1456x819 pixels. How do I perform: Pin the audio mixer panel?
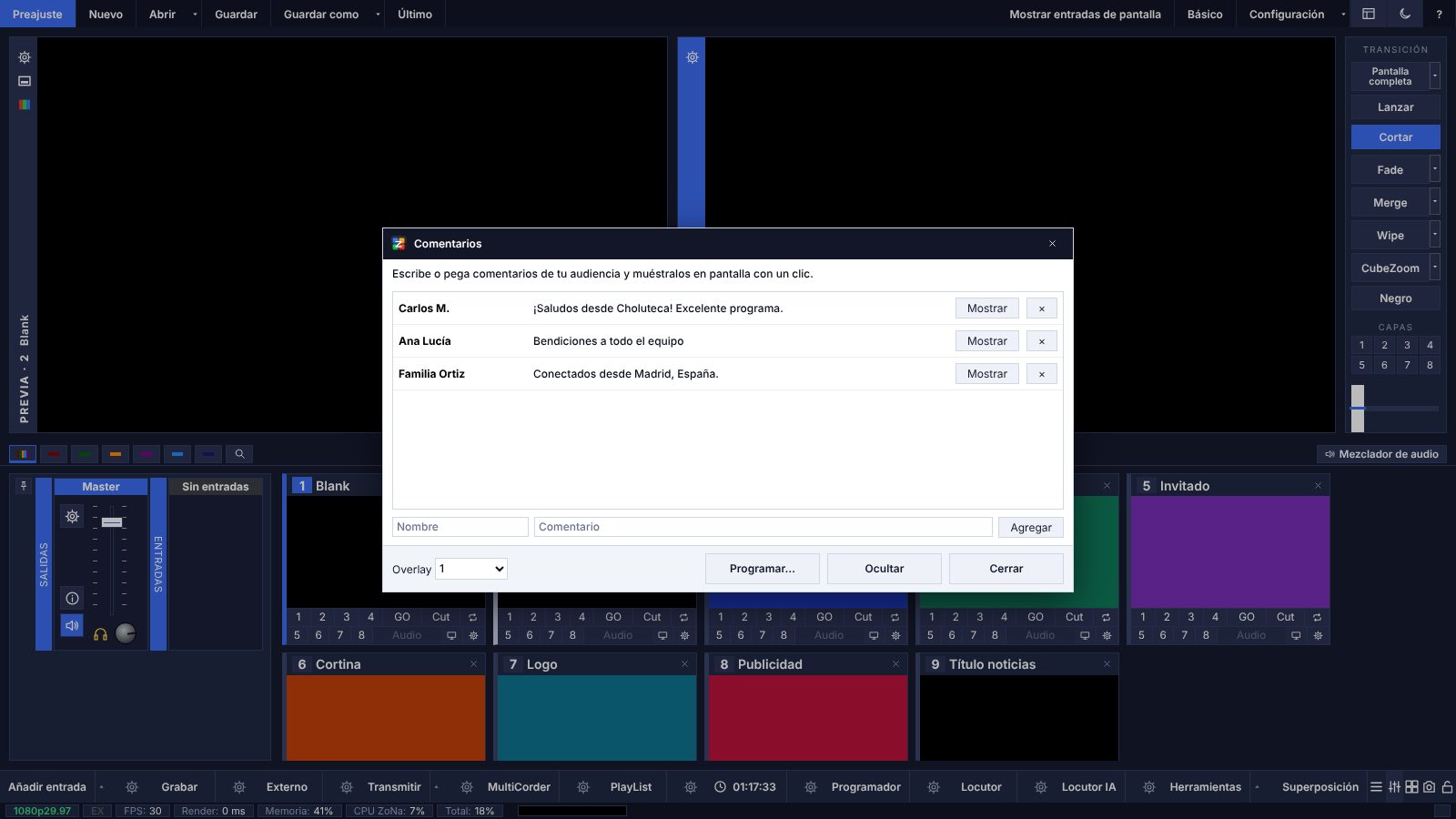[x=24, y=486]
